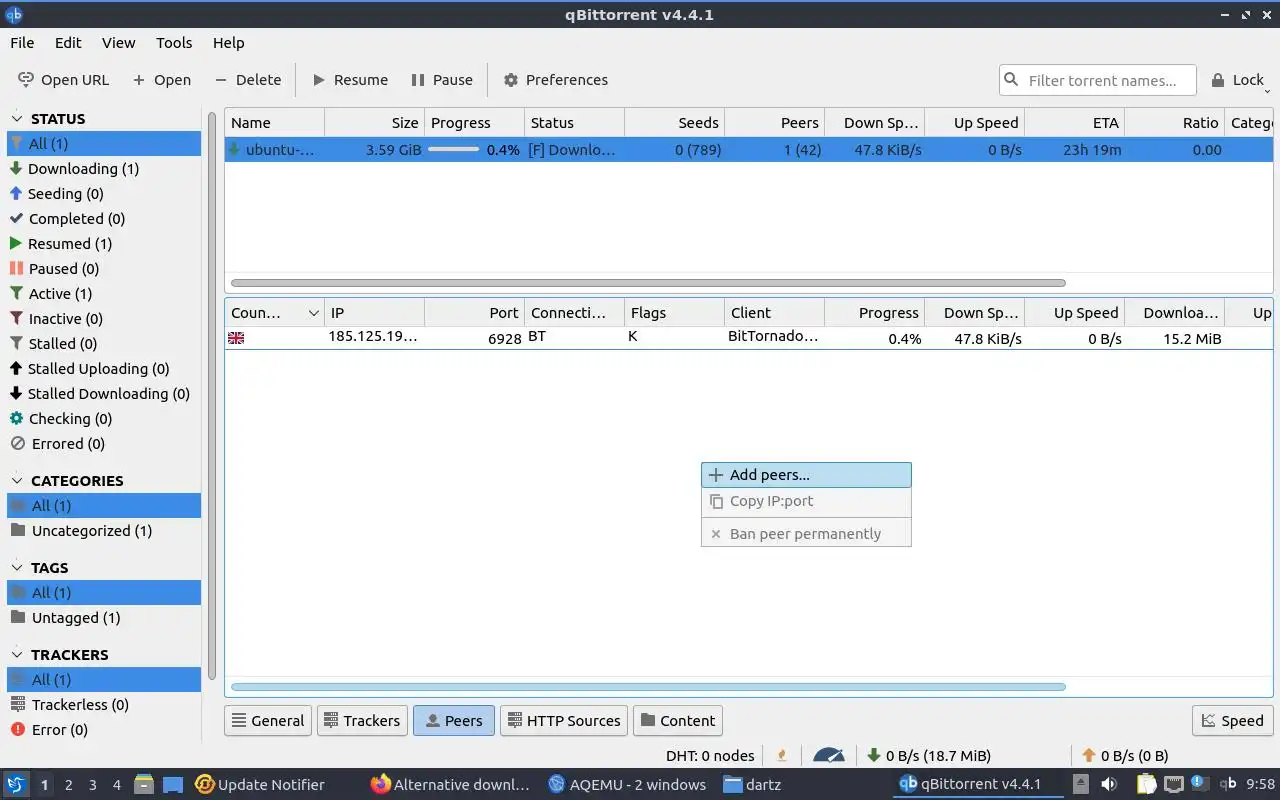Viewport: 1280px width, 800px height.
Task: Select the Stalled Downloading filter
Action: pos(99,394)
